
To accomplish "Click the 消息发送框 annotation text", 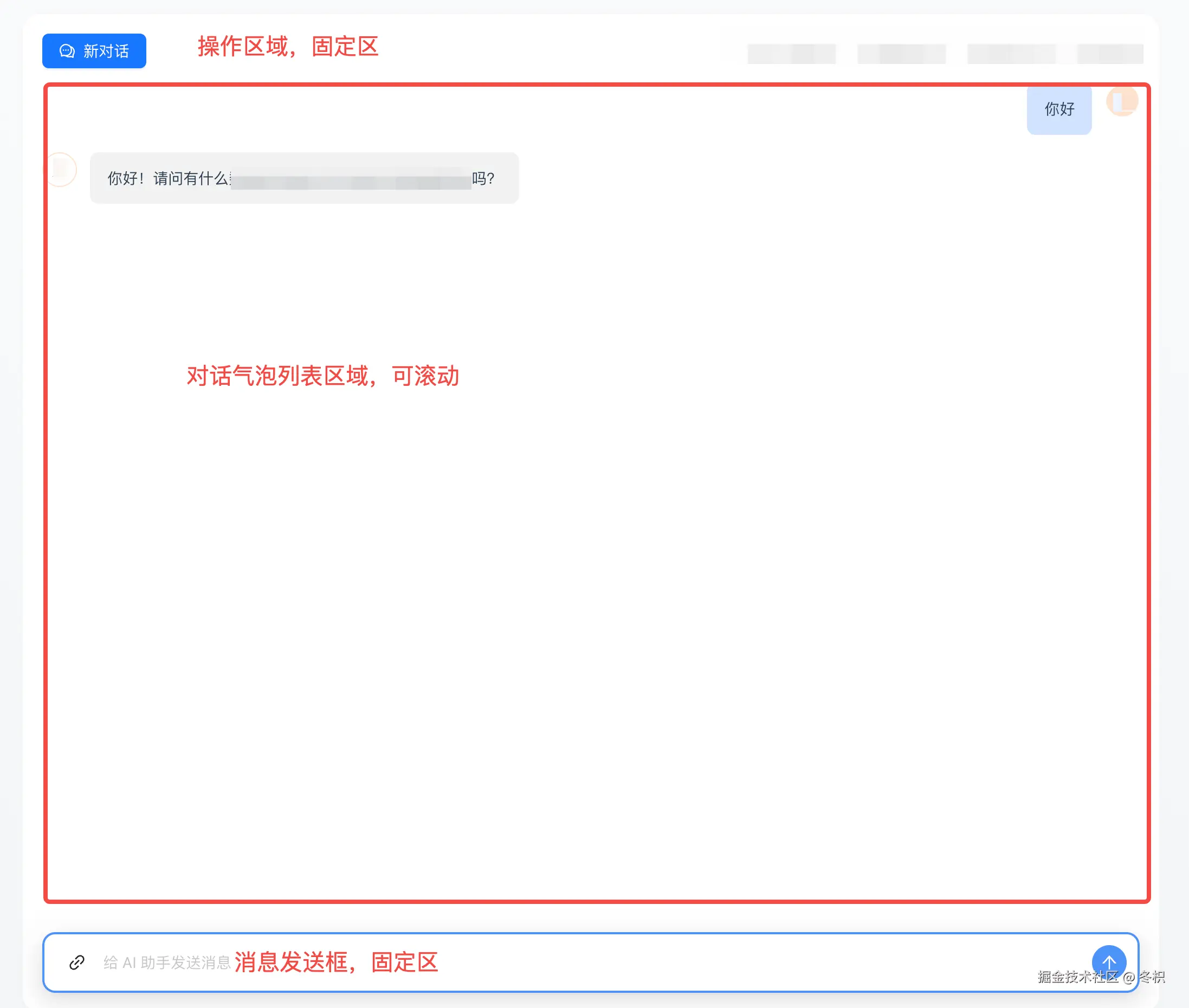I will pos(337,962).
